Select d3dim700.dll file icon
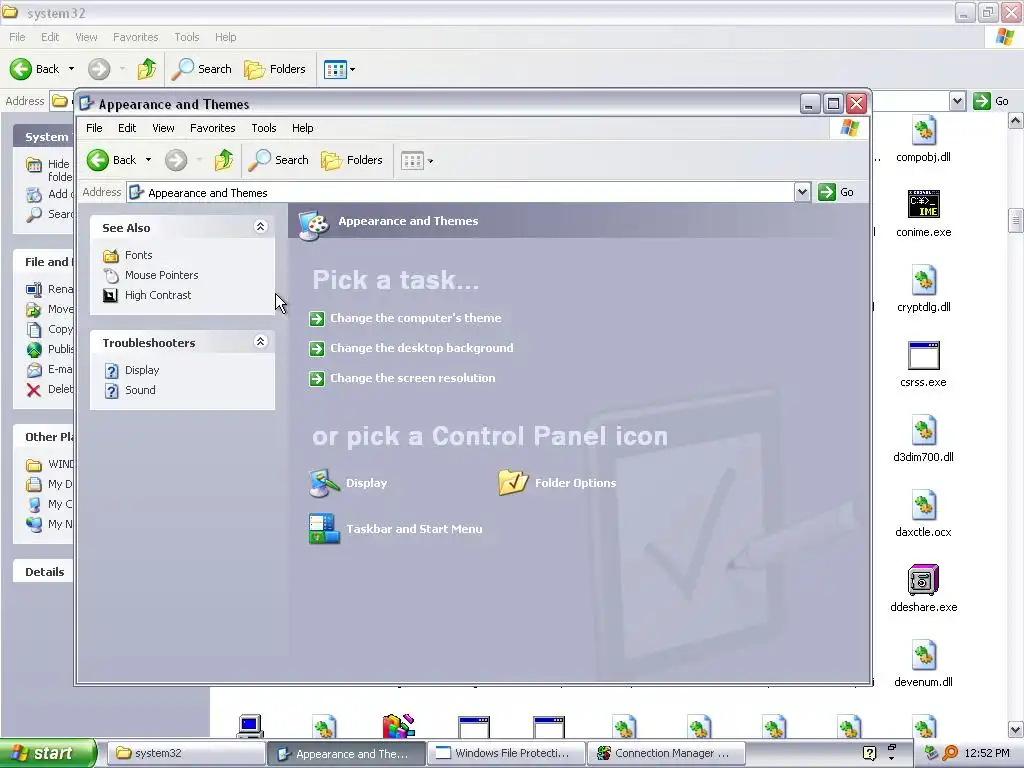The height and width of the screenshot is (768, 1024). (x=923, y=431)
